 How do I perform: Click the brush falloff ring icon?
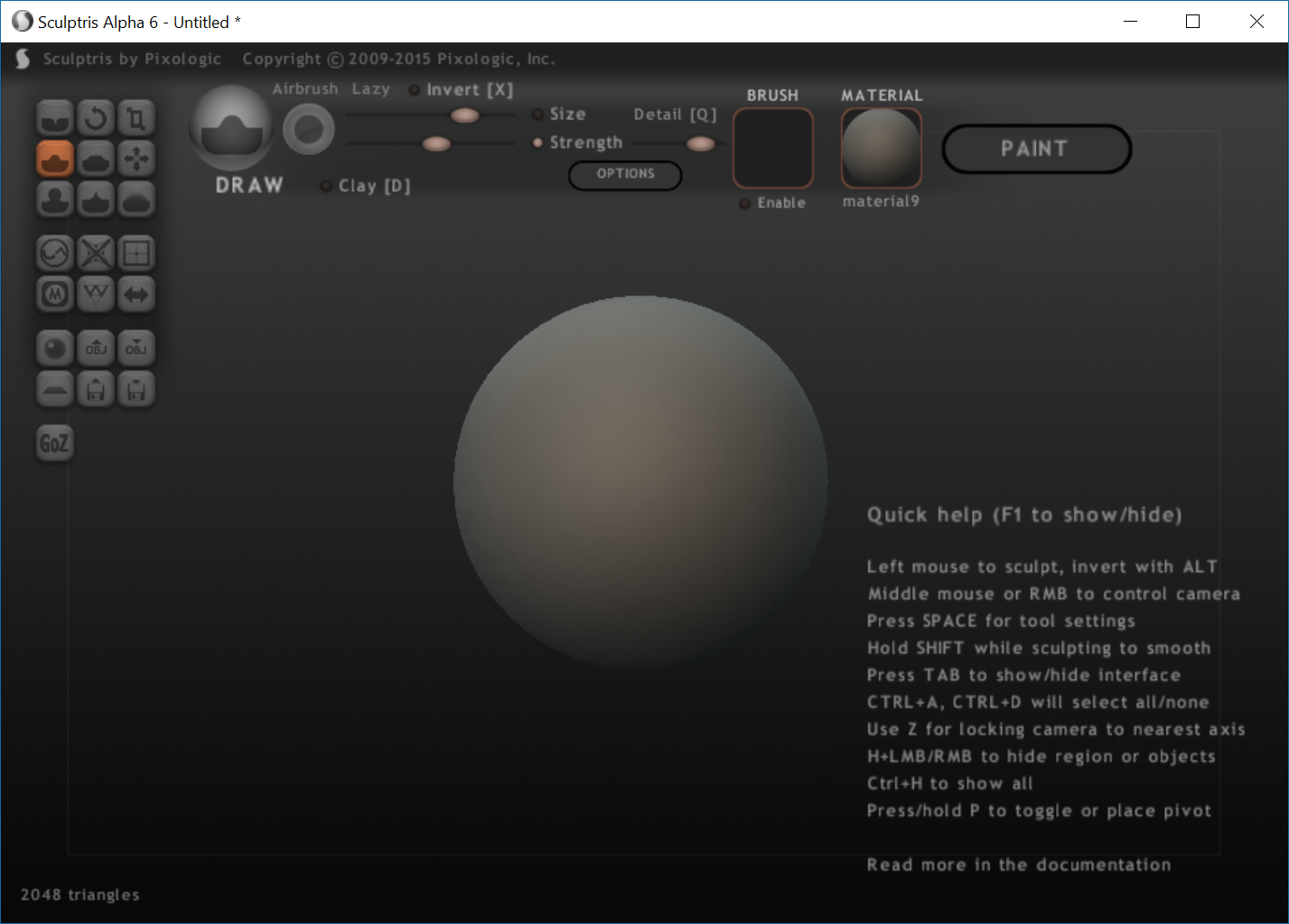tap(309, 129)
